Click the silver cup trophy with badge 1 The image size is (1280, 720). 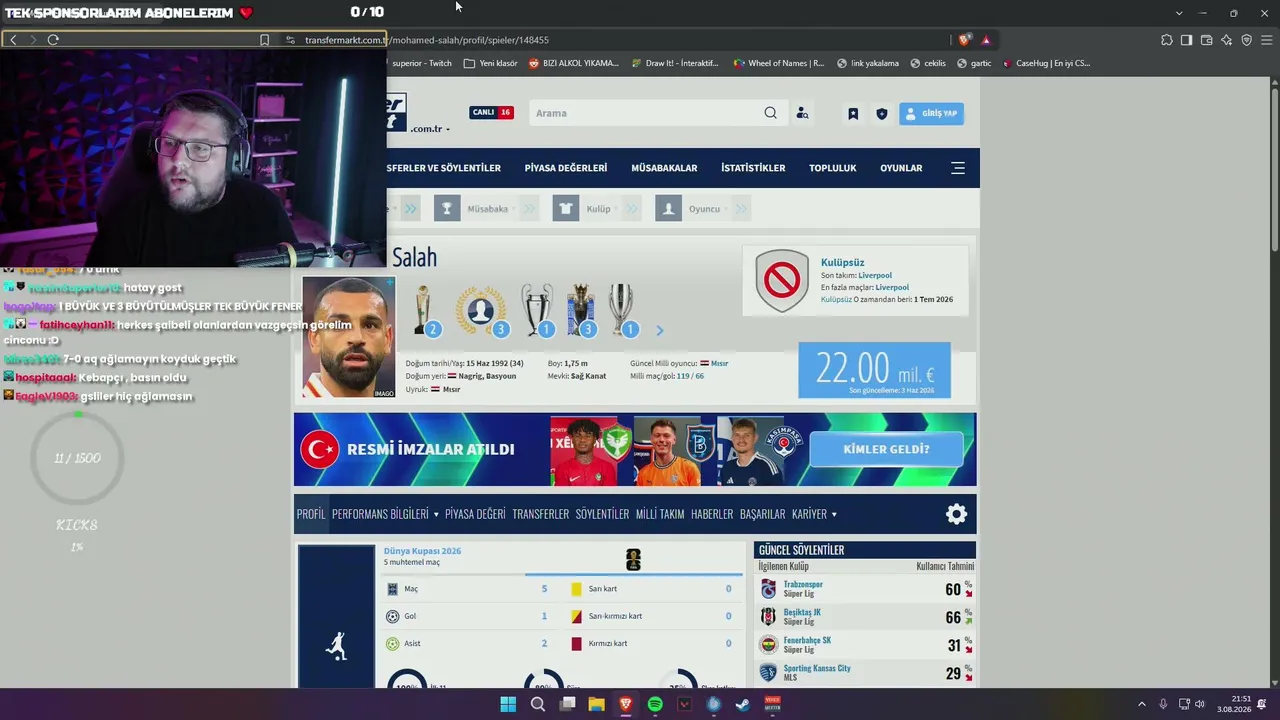point(622,310)
